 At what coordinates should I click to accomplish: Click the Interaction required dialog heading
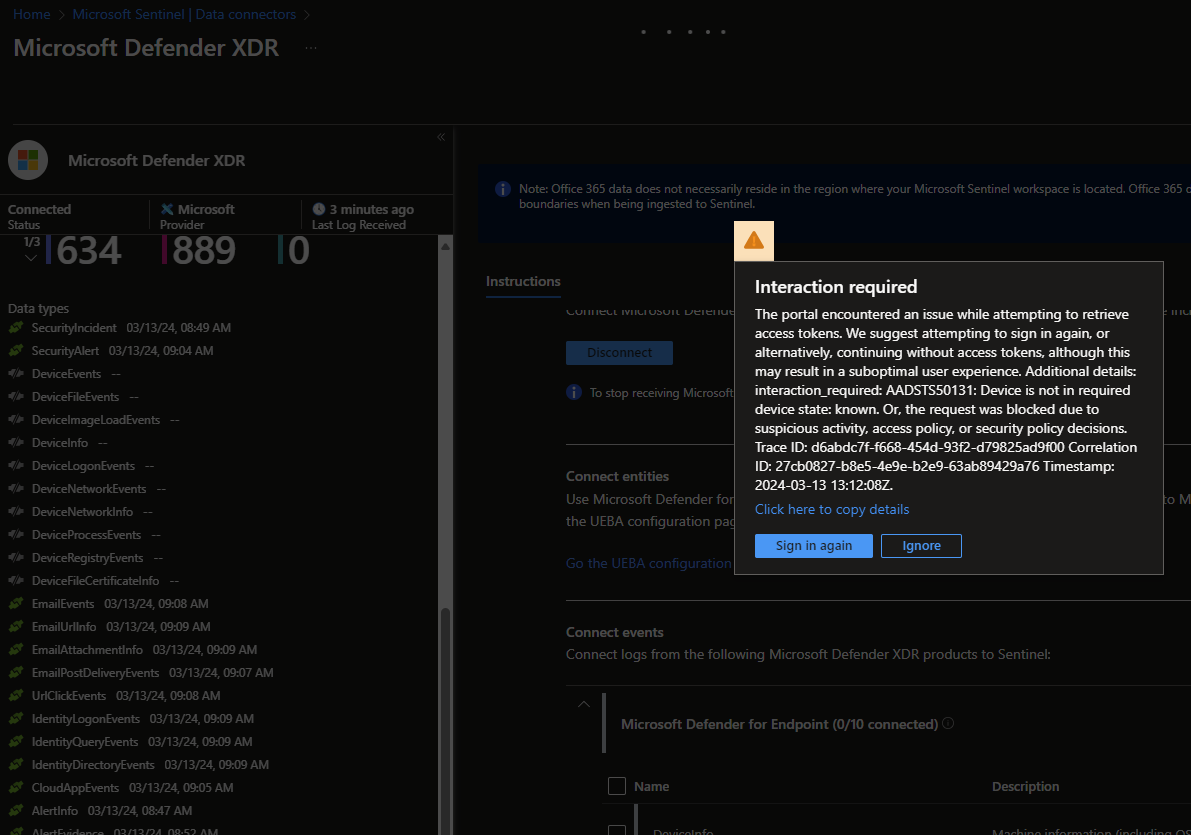click(836, 286)
